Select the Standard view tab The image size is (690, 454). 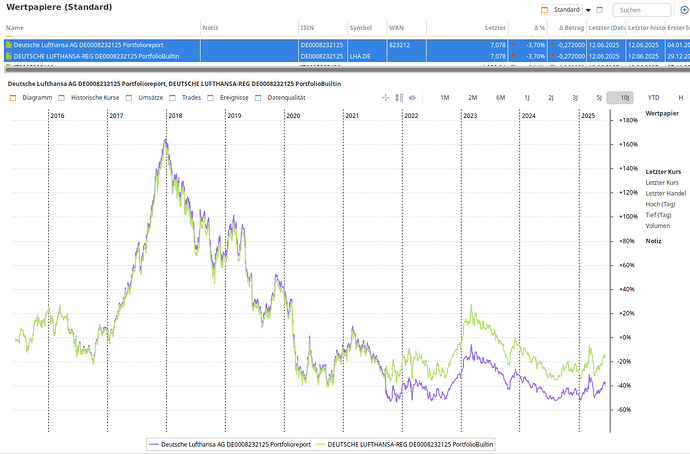[561, 10]
